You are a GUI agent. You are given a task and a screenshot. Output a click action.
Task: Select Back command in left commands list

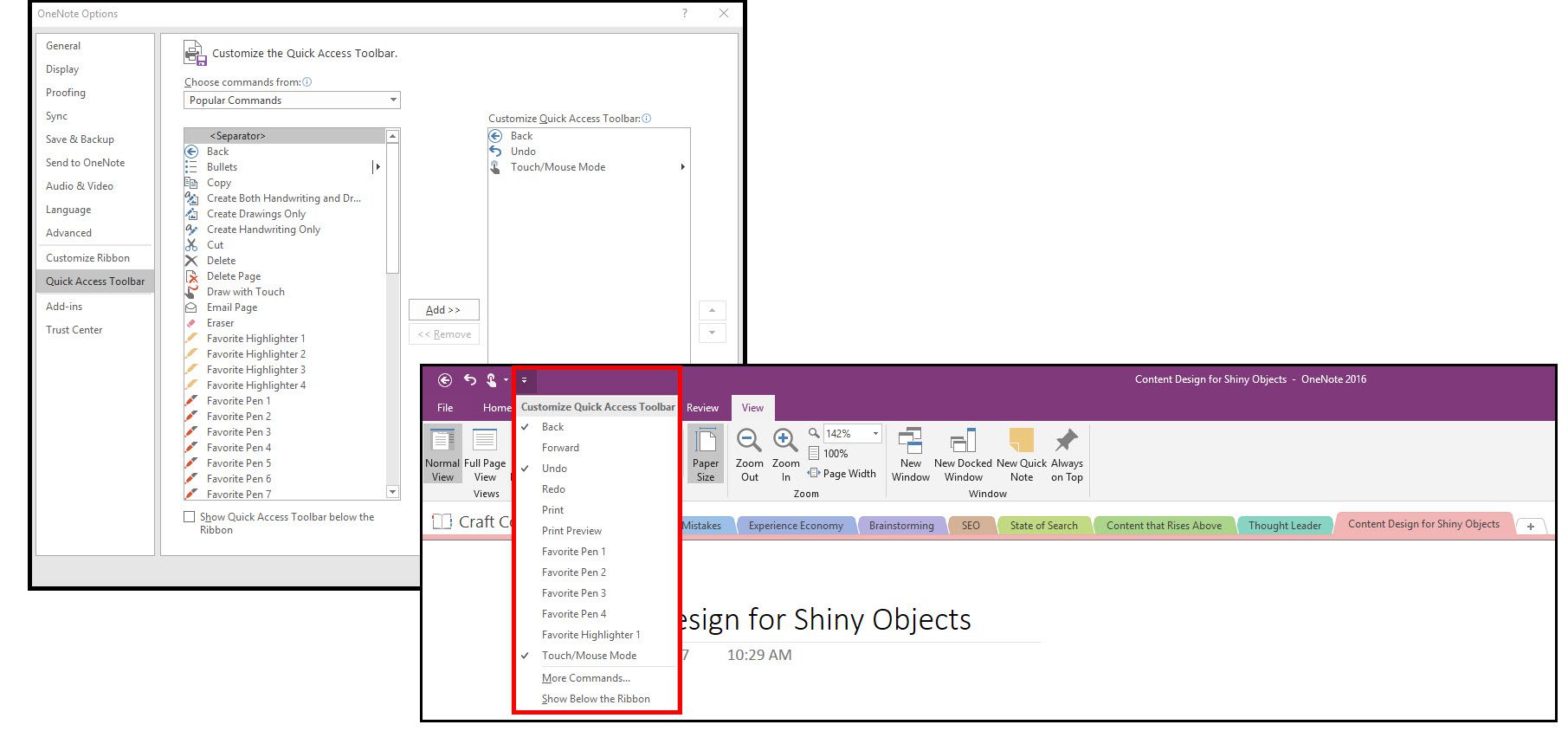pyautogui.click(x=284, y=152)
